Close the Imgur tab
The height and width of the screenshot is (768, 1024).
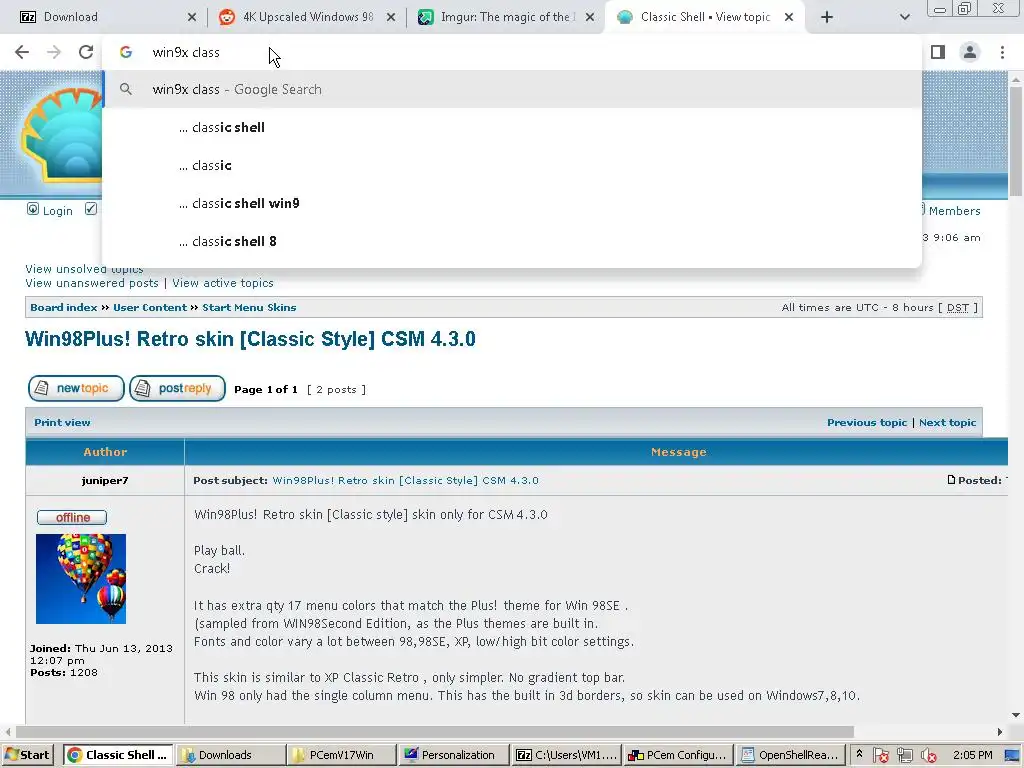(x=590, y=17)
